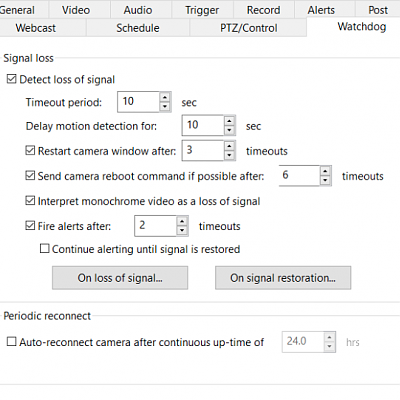Decrease the camera reboot timeouts value
The height and width of the screenshot is (400, 400).
(x=325, y=180)
